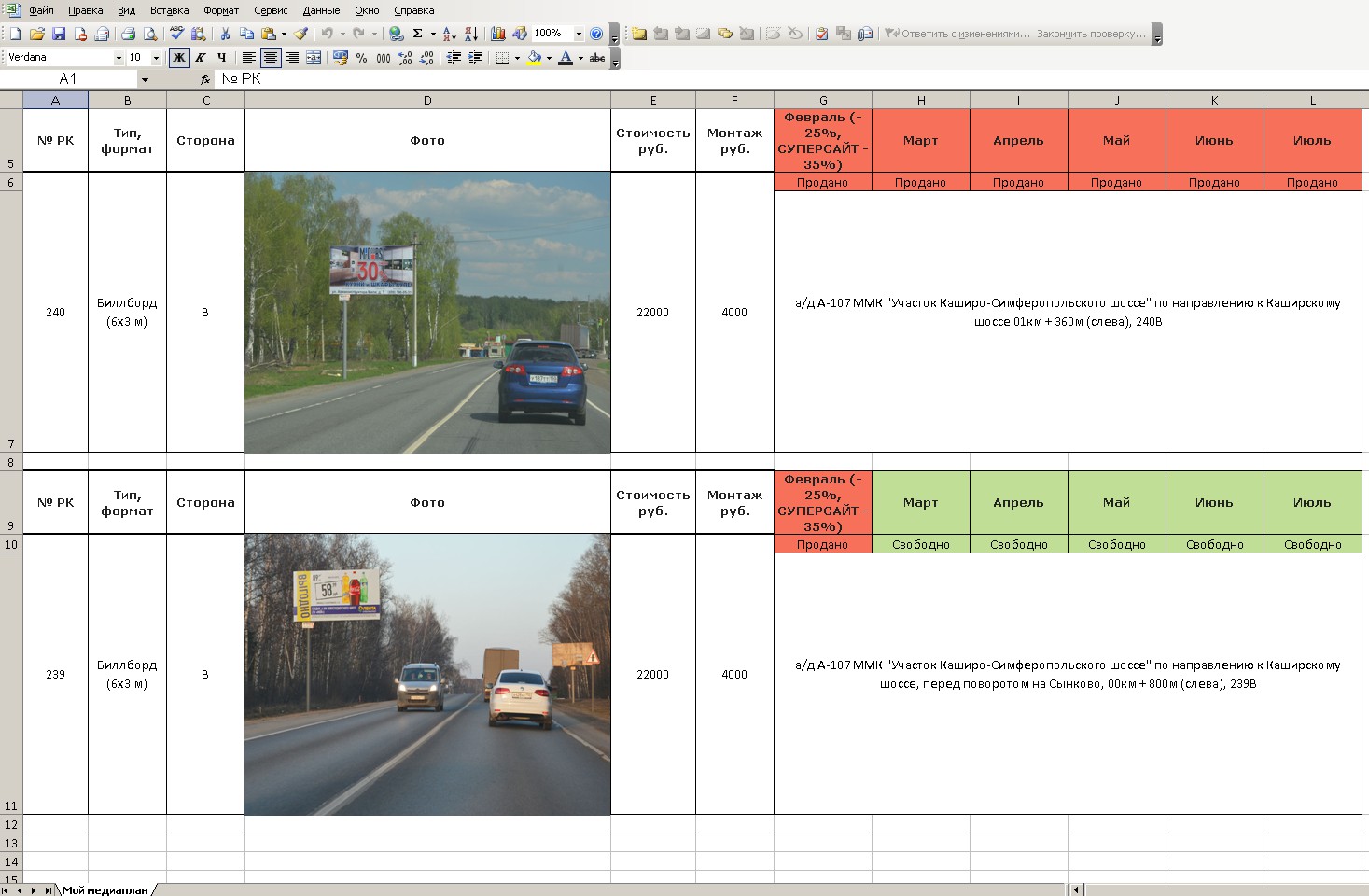Cut the selection with the scissors icon
Screen dimensions: 1369x896
pyautogui.click(x=225, y=34)
